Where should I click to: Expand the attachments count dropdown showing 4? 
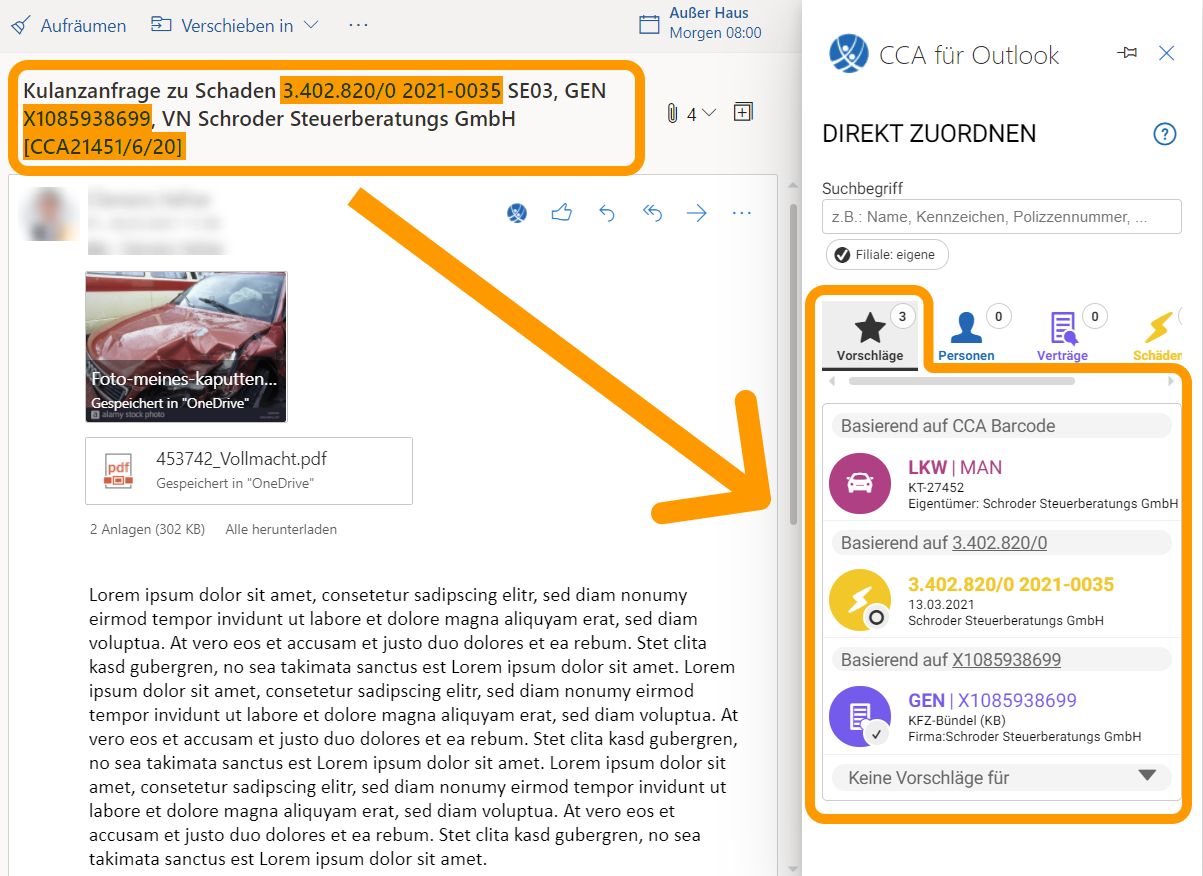(x=701, y=114)
